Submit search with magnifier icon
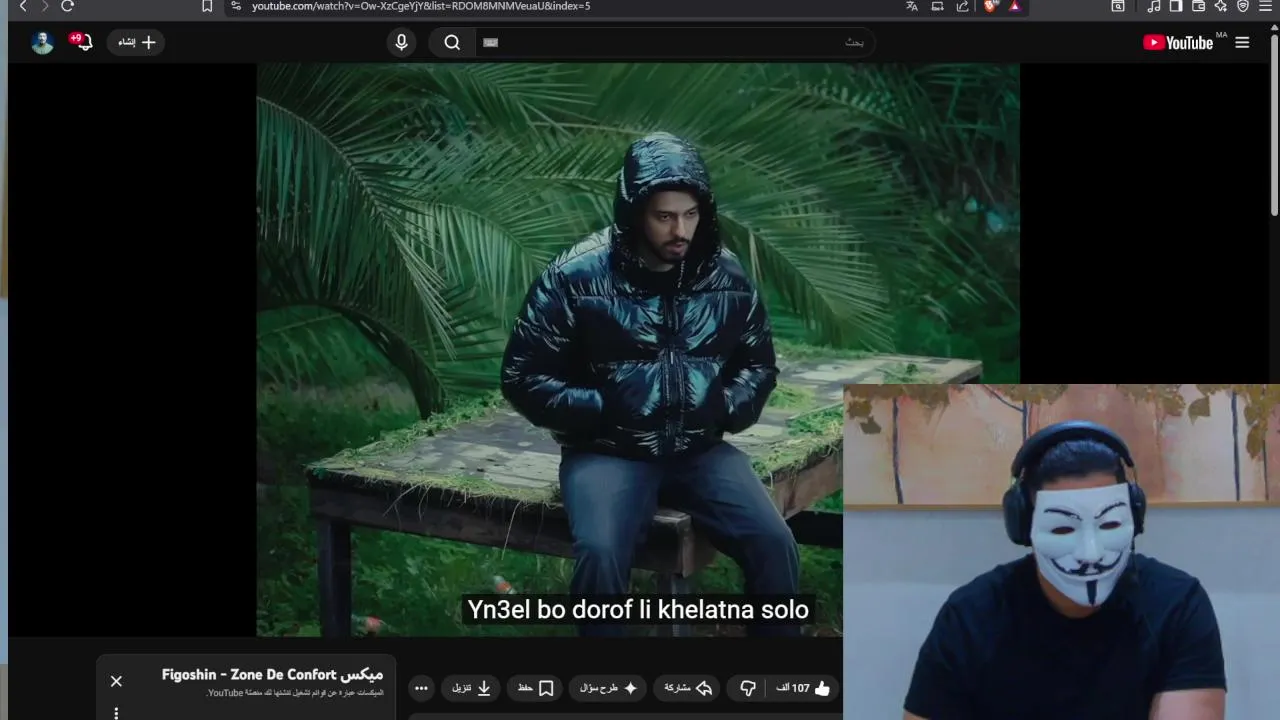 click(452, 42)
